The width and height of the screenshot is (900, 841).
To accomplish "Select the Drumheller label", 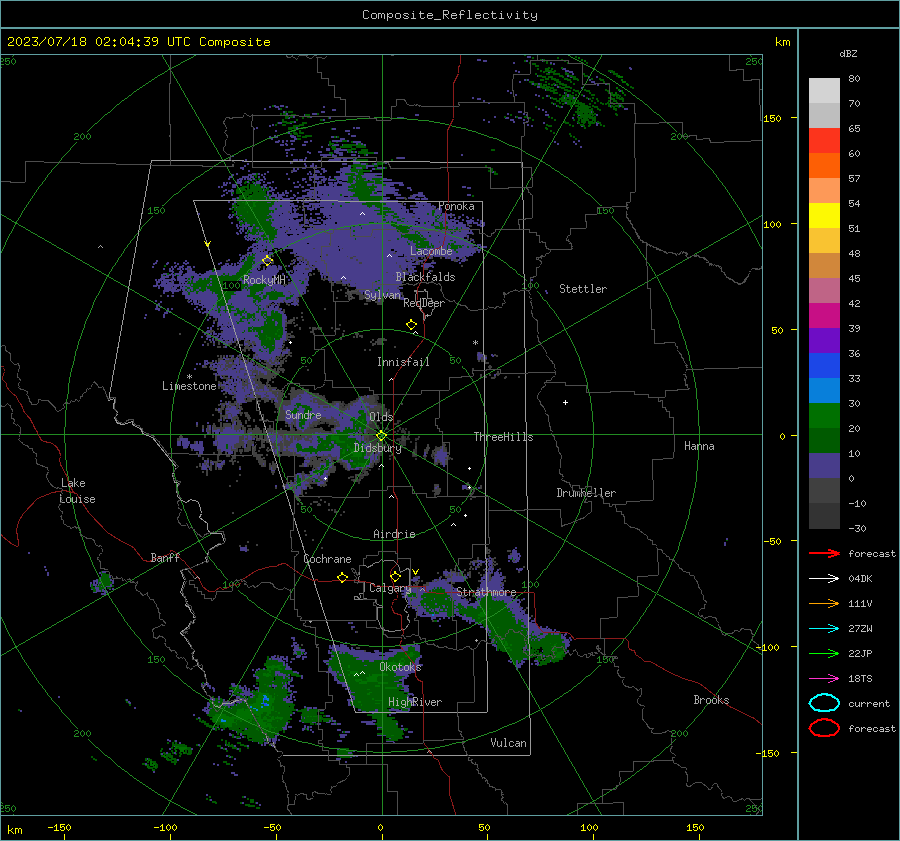I will 586,493.
